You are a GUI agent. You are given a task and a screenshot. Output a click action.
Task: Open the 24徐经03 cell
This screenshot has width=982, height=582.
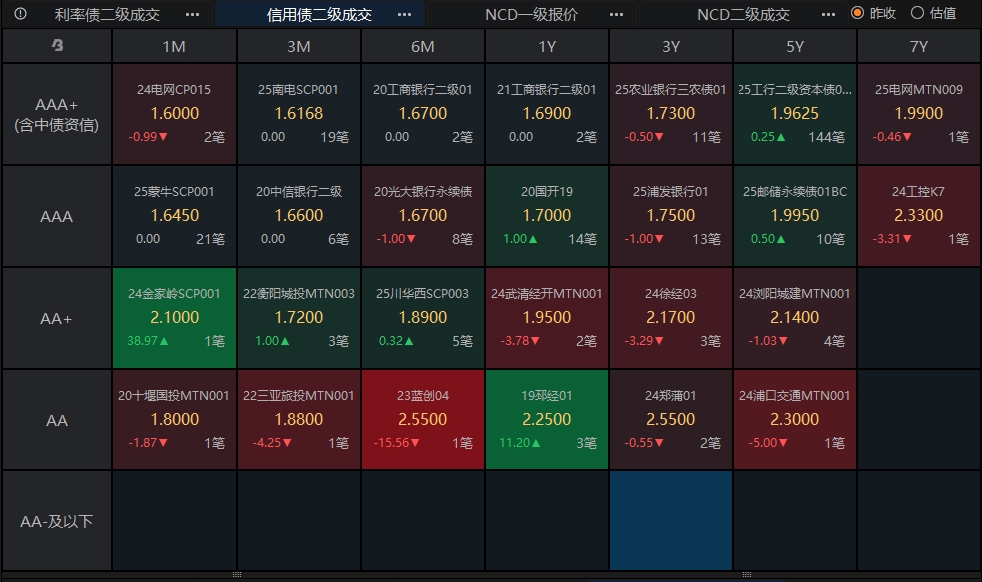pos(671,318)
